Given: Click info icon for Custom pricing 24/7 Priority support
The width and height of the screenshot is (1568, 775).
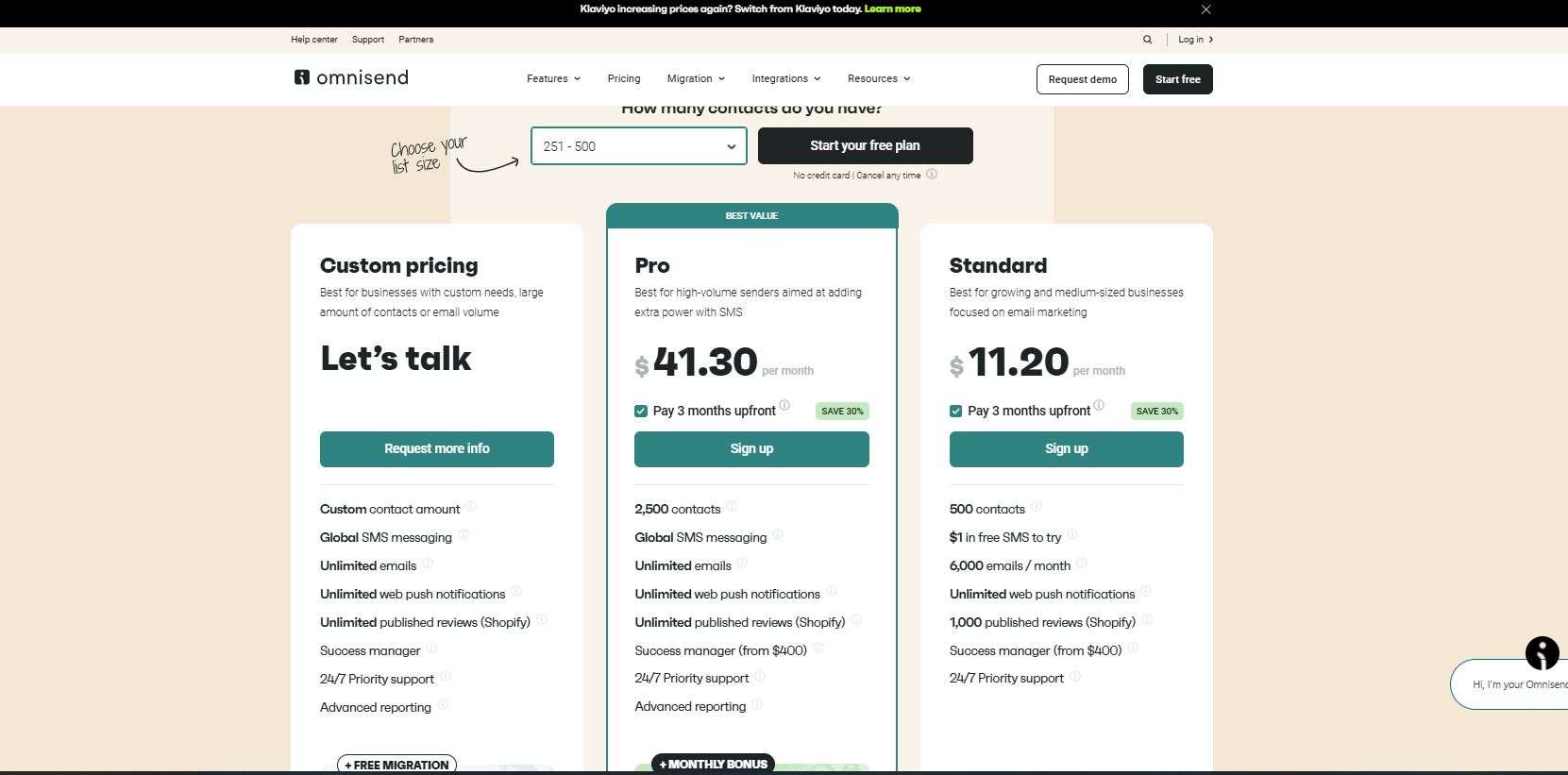Looking at the screenshot, I should click(x=446, y=676).
